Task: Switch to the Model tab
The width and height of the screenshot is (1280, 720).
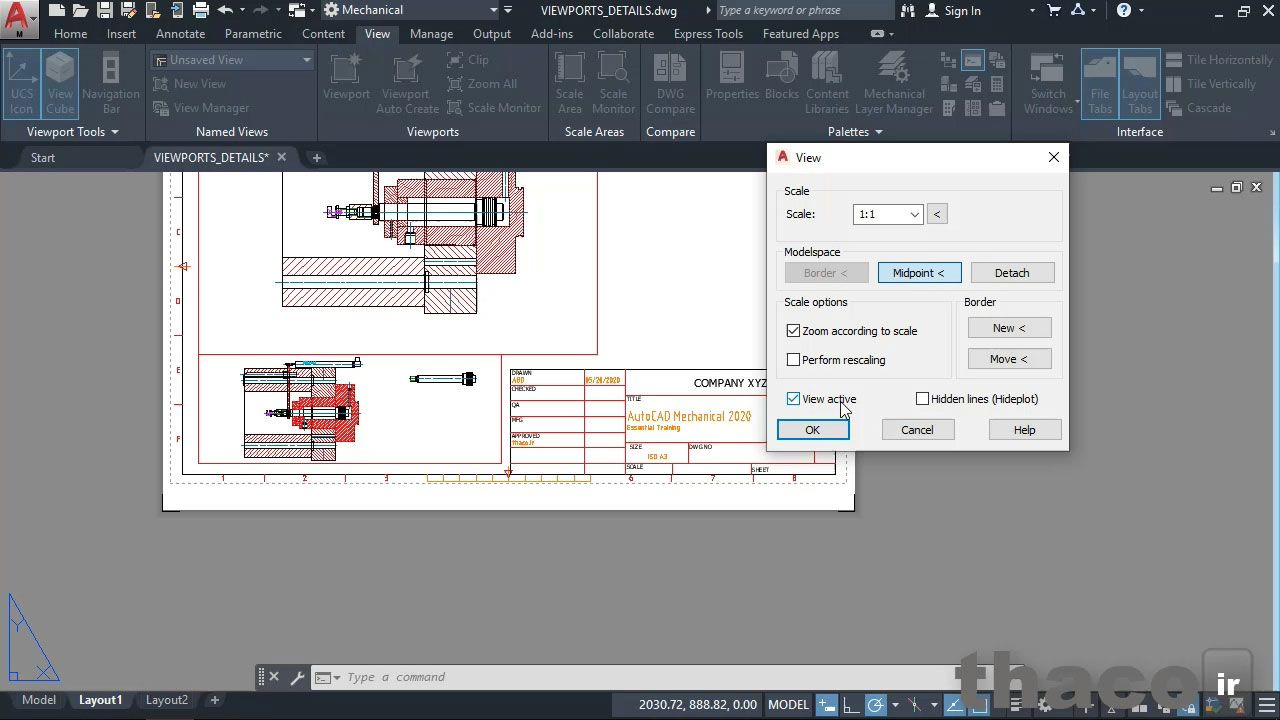Action: pyautogui.click(x=39, y=700)
